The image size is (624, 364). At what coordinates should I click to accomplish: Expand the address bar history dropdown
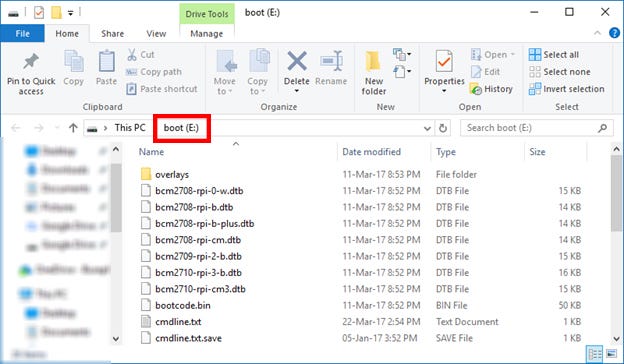point(427,128)
